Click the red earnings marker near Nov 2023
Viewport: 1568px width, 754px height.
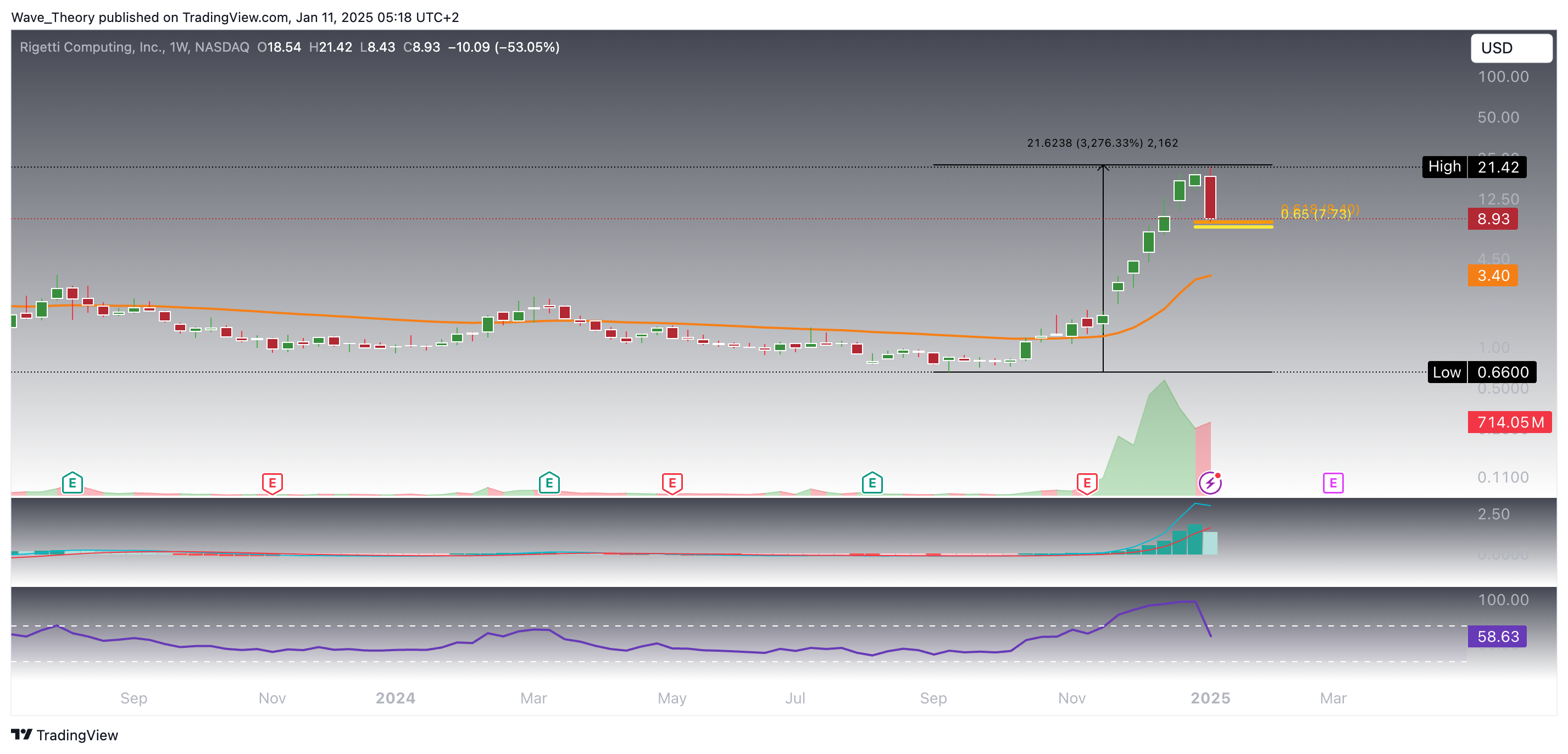[x=272, y=483]
